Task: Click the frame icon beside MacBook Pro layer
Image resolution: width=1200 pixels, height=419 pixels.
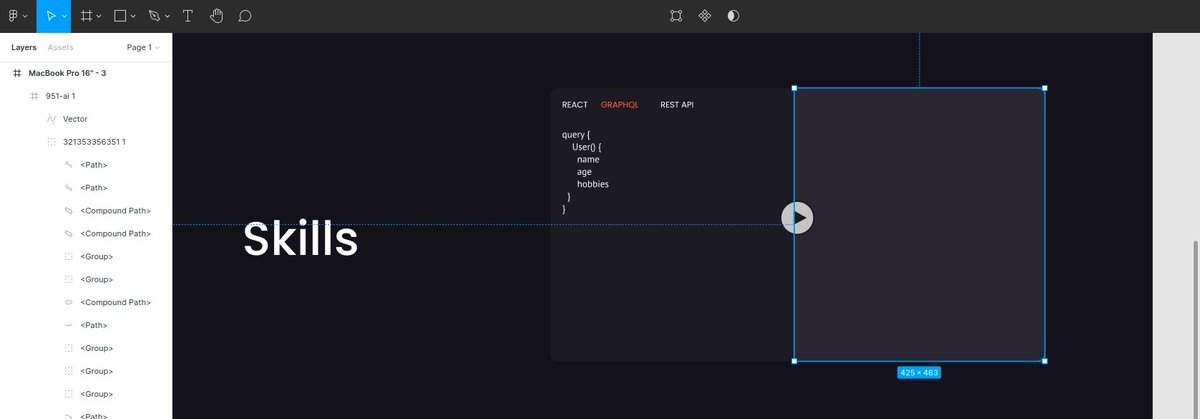Action: [17, 73]
